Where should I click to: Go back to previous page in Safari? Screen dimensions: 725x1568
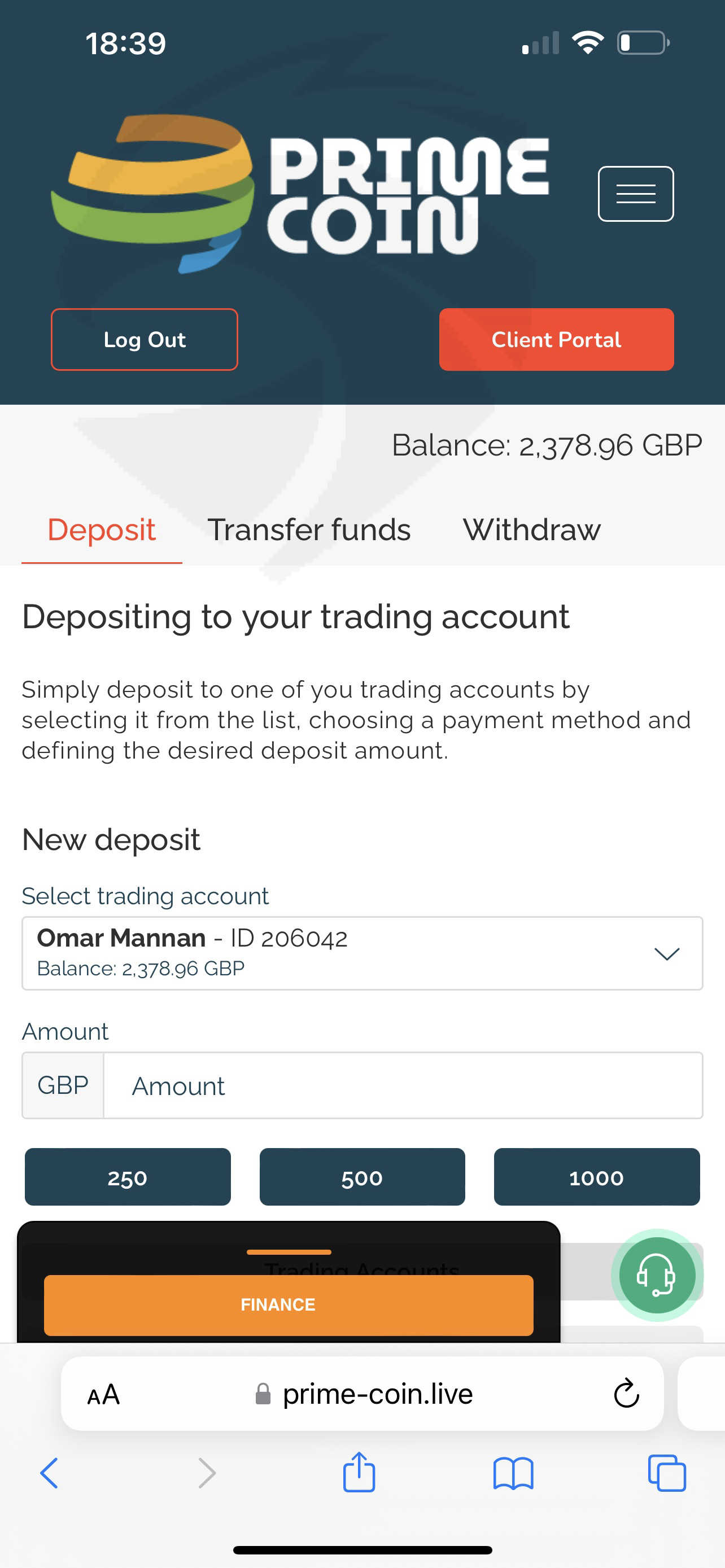[x=49, y=1473]
